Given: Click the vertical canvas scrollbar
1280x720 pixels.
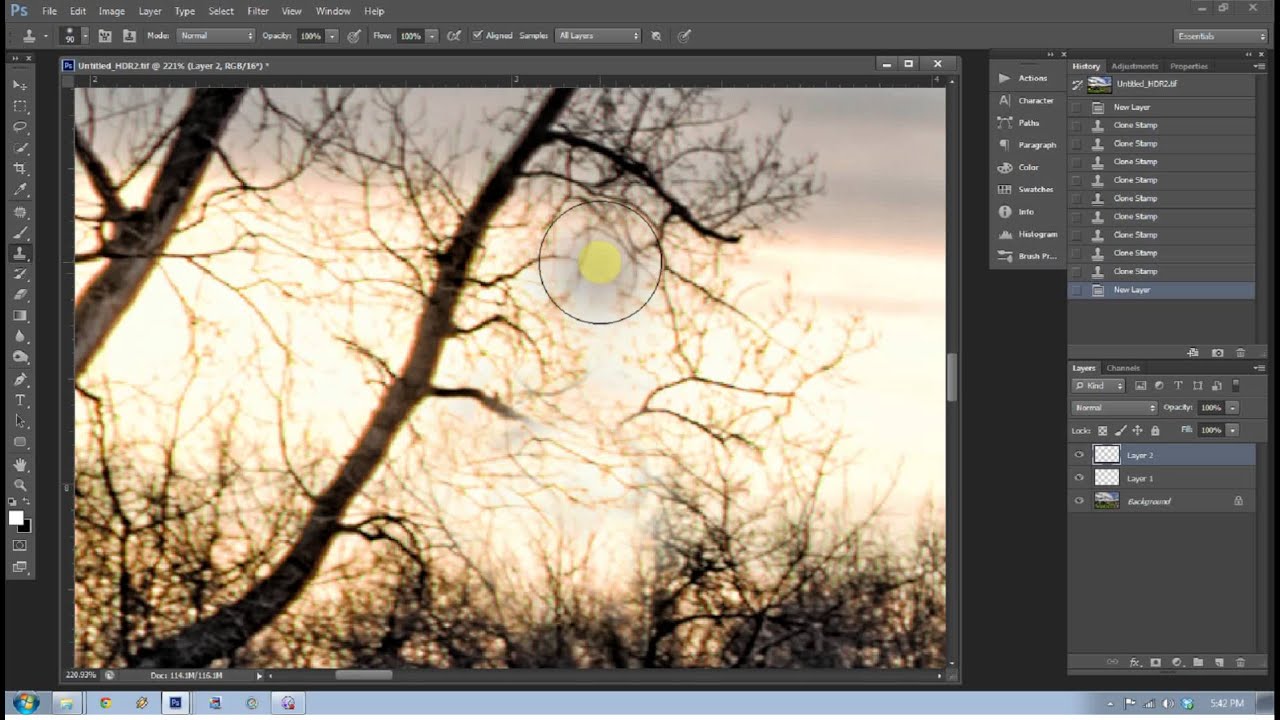Looking at the screenshot, I should pos(952,377).
